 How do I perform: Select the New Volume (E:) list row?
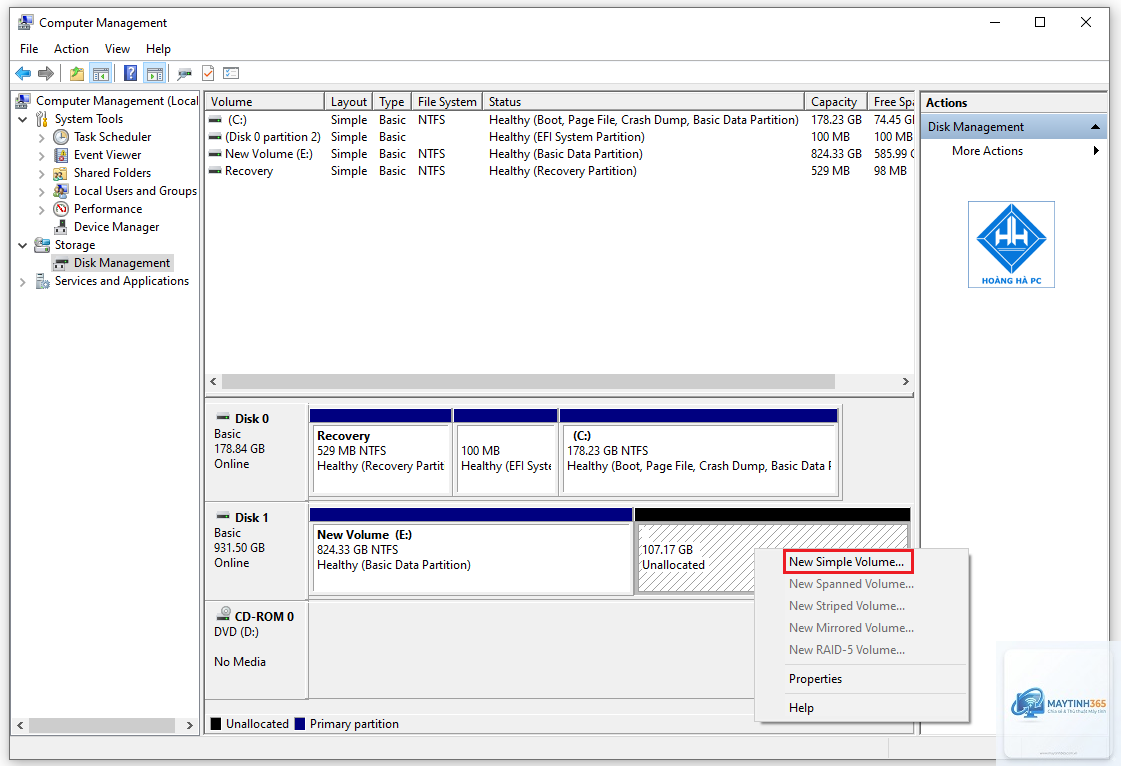click(560, 154)
